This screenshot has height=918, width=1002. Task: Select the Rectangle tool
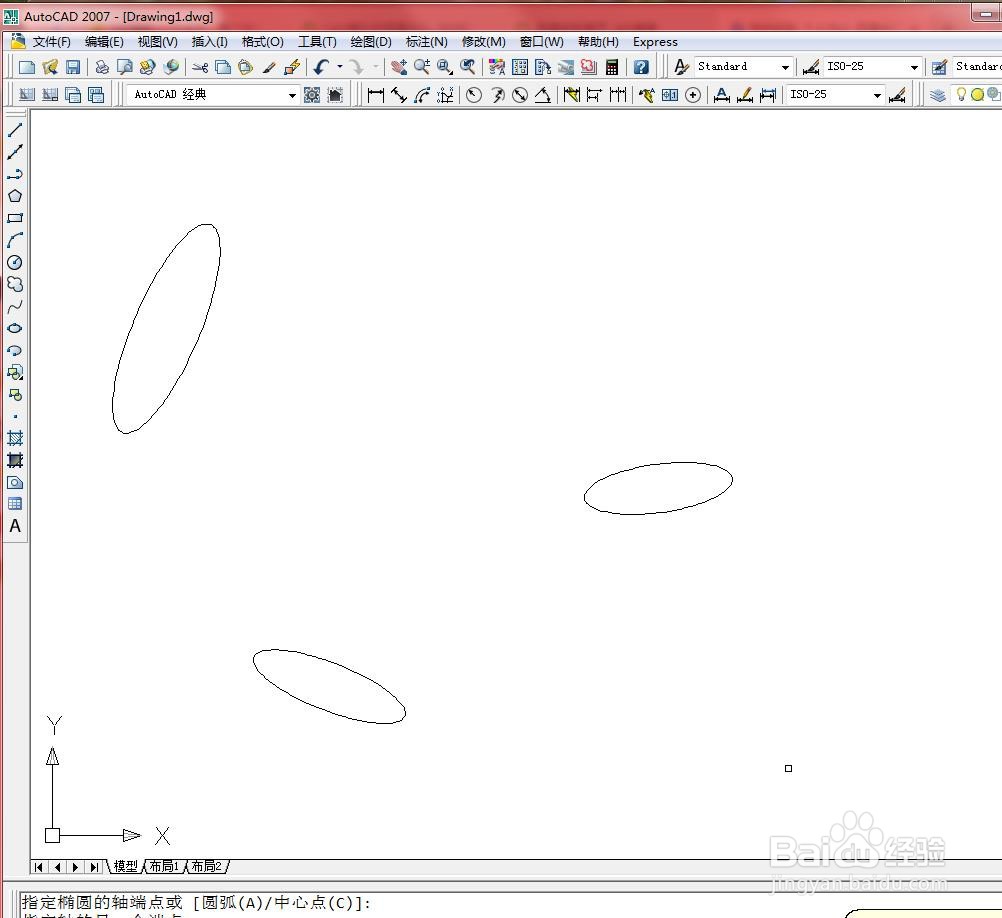click(x=15, y=218)
